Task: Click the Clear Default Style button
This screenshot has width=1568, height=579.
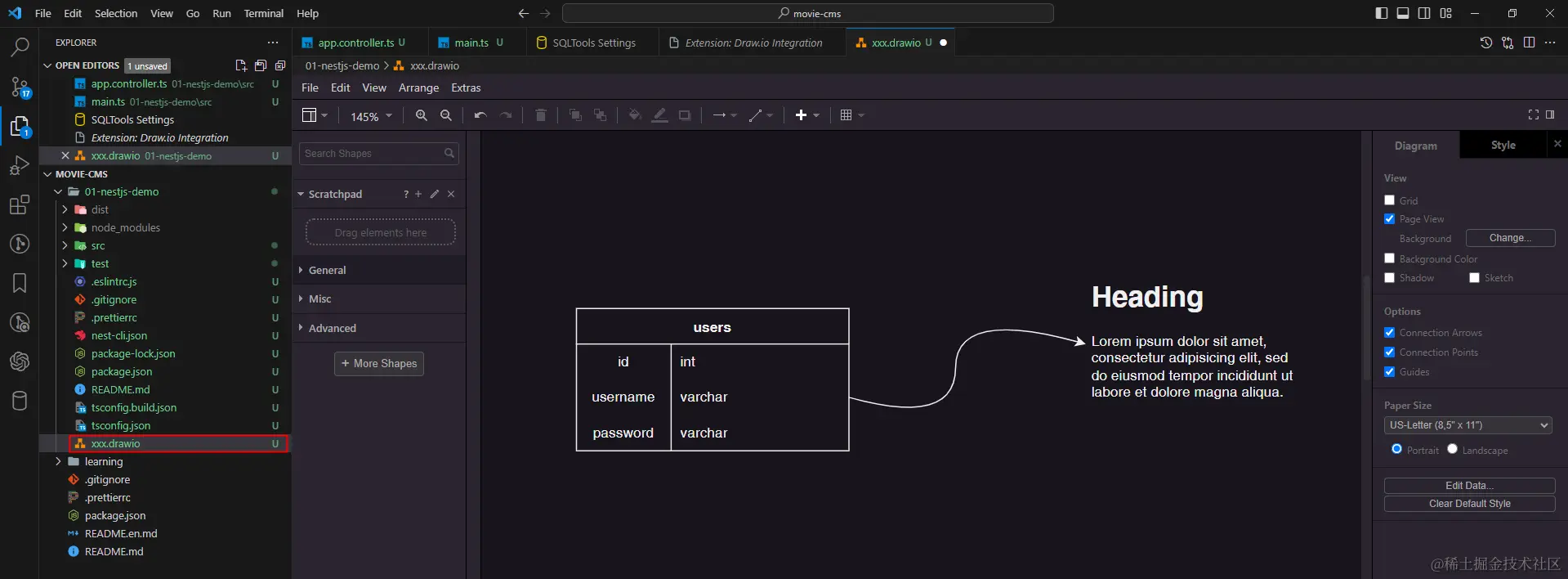Action: coord(1469,504)
